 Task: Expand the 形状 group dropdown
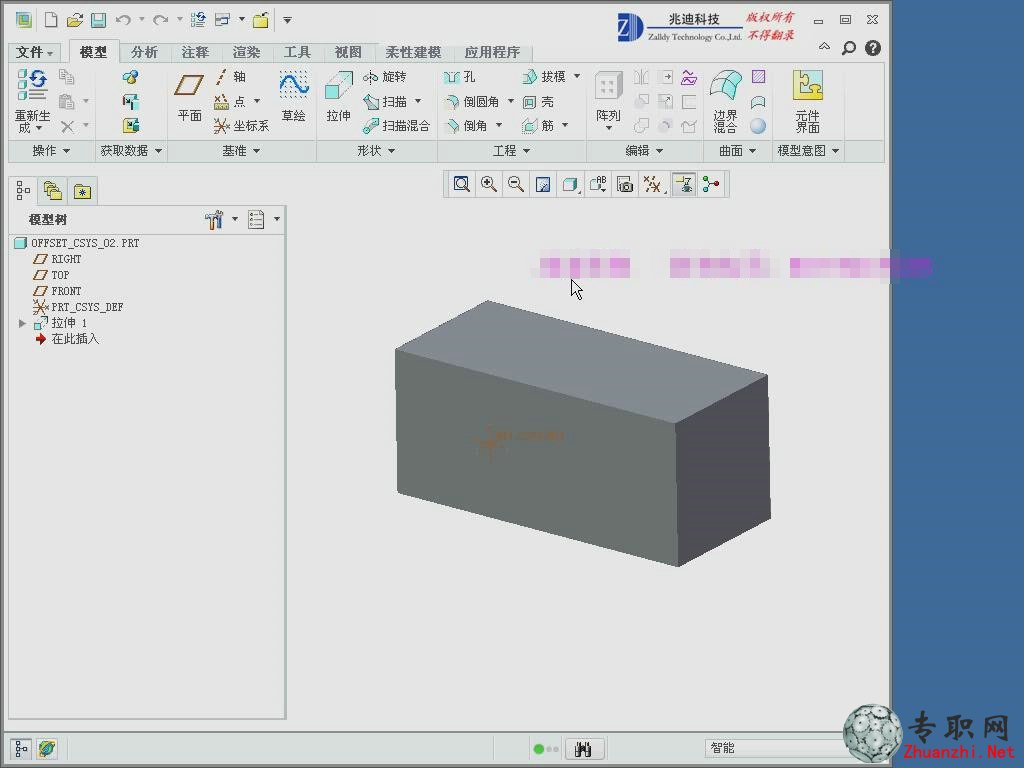tap(376, 151)
